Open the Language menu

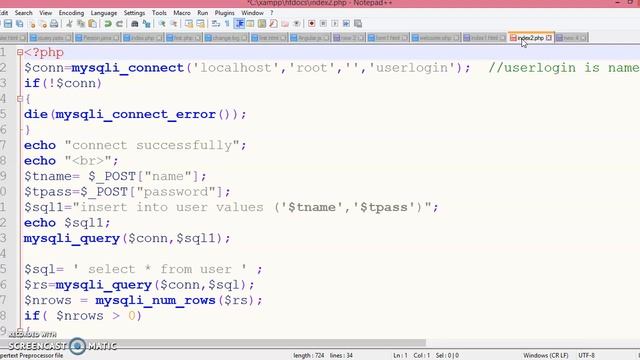point(104,13)
